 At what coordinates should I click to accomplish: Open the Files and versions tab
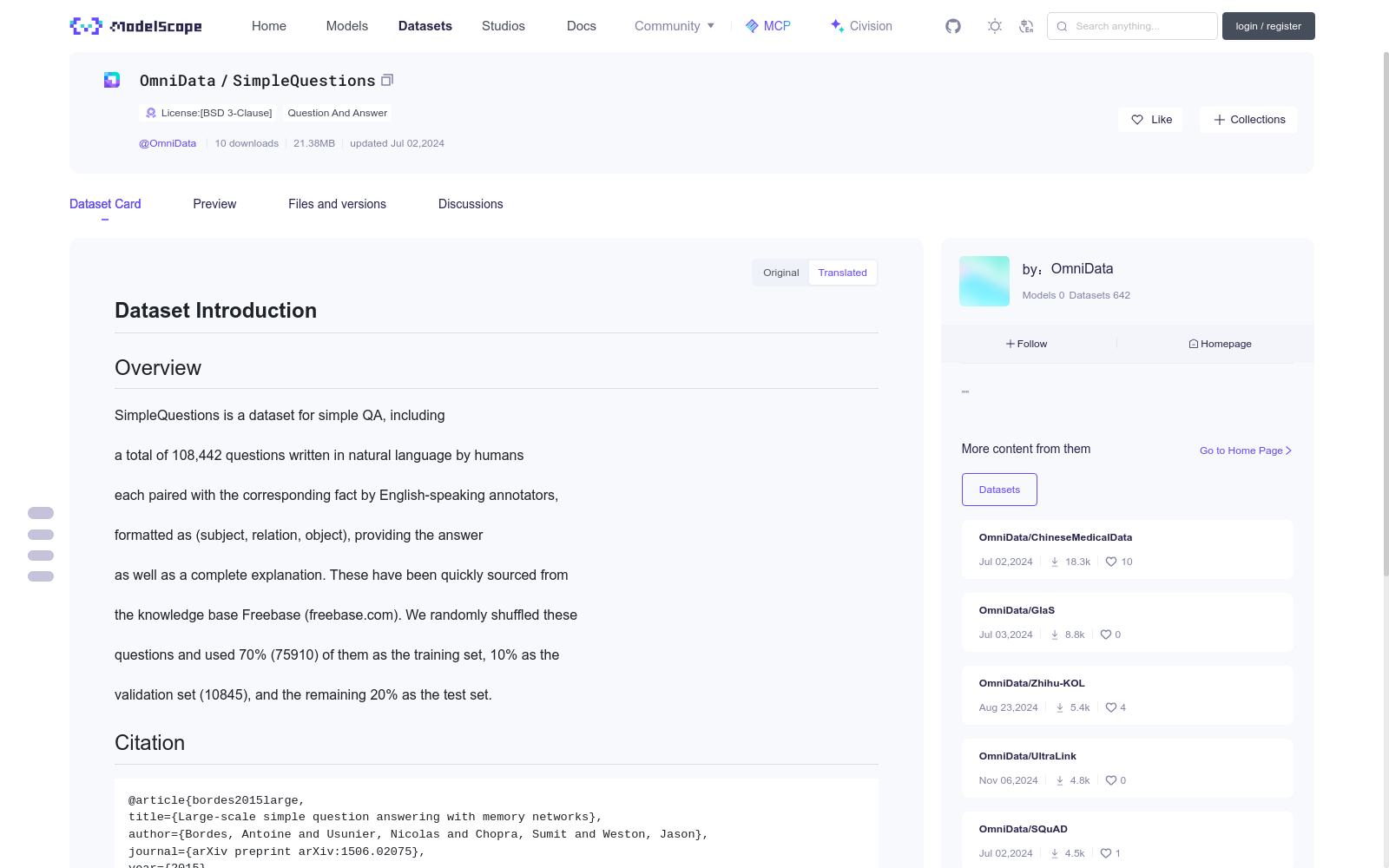coord(337,204)
